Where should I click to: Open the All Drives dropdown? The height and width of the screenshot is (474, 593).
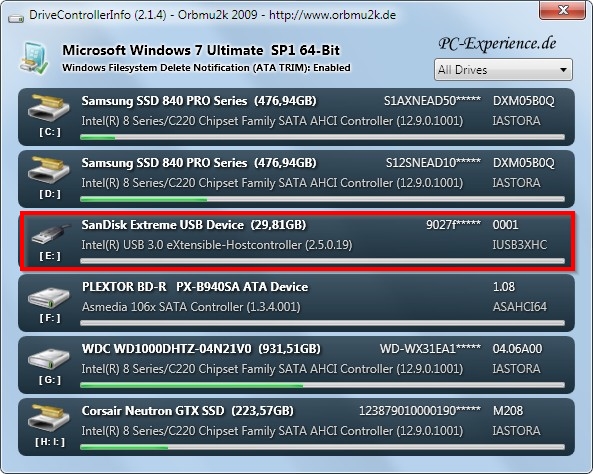[x=503, y=70]
